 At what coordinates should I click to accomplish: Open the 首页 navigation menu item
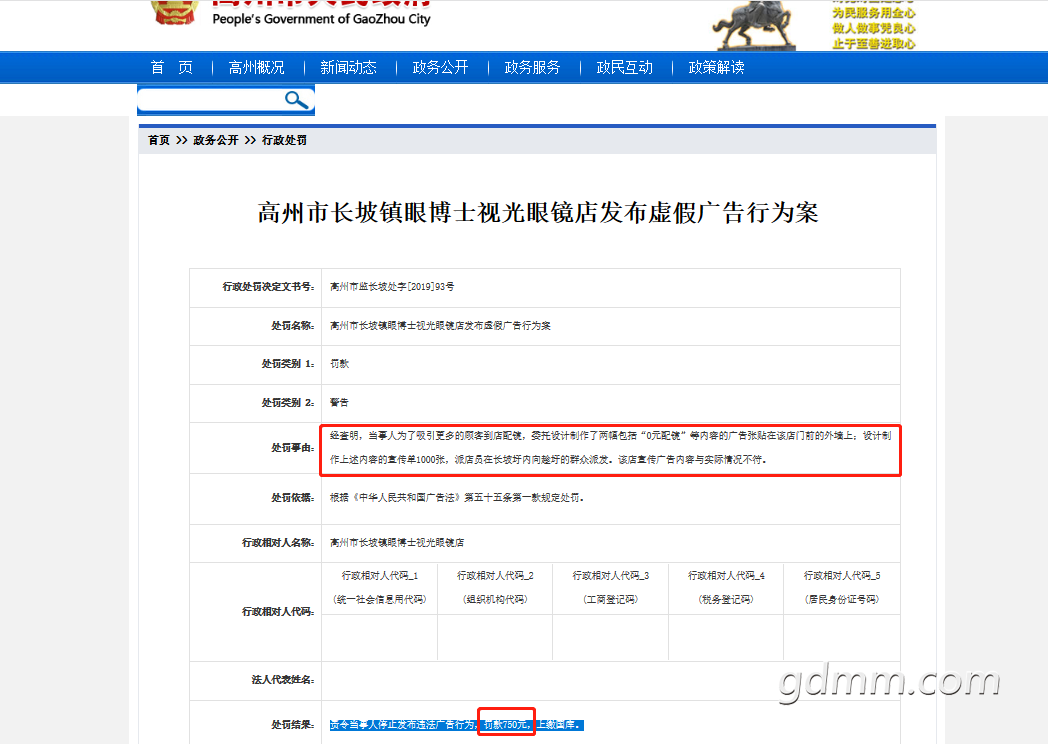[x=172, y=68]
